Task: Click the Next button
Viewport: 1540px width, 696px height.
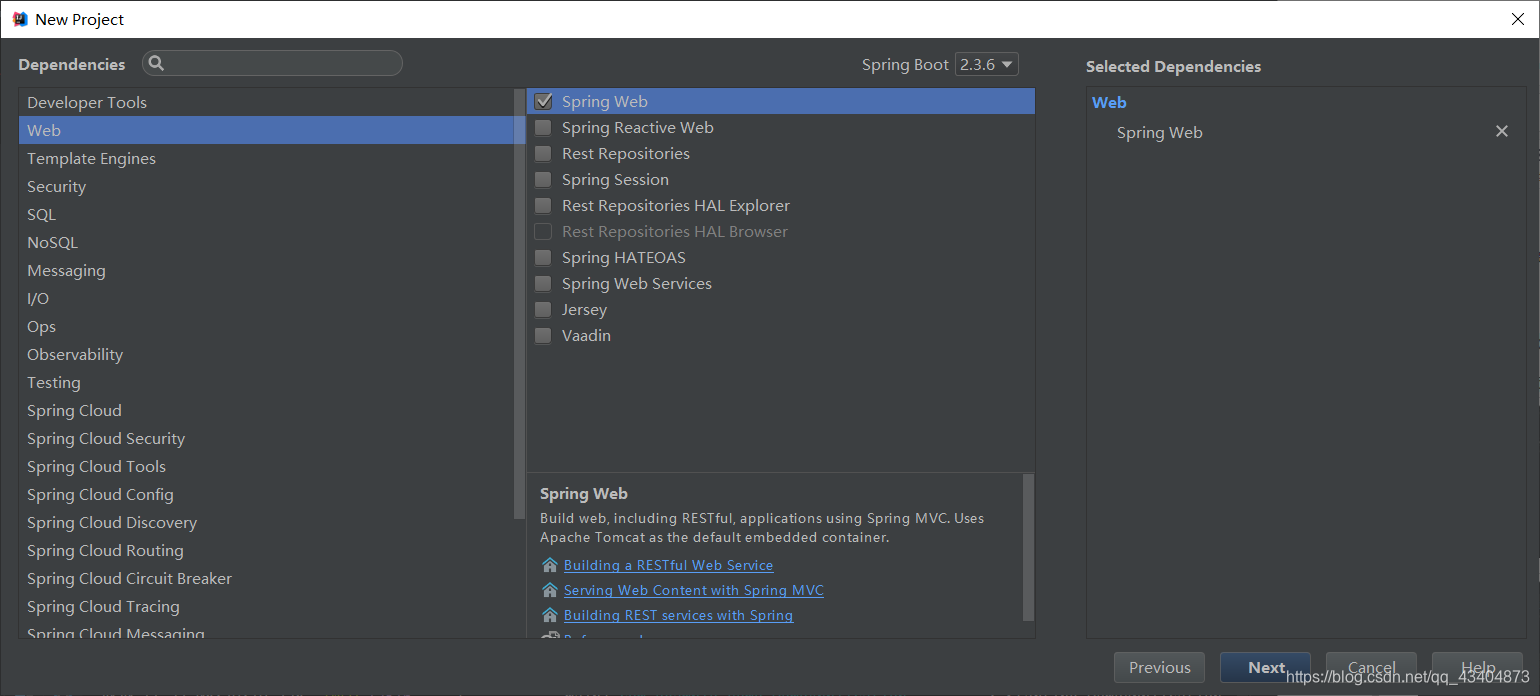Action: pos(1265,668)
